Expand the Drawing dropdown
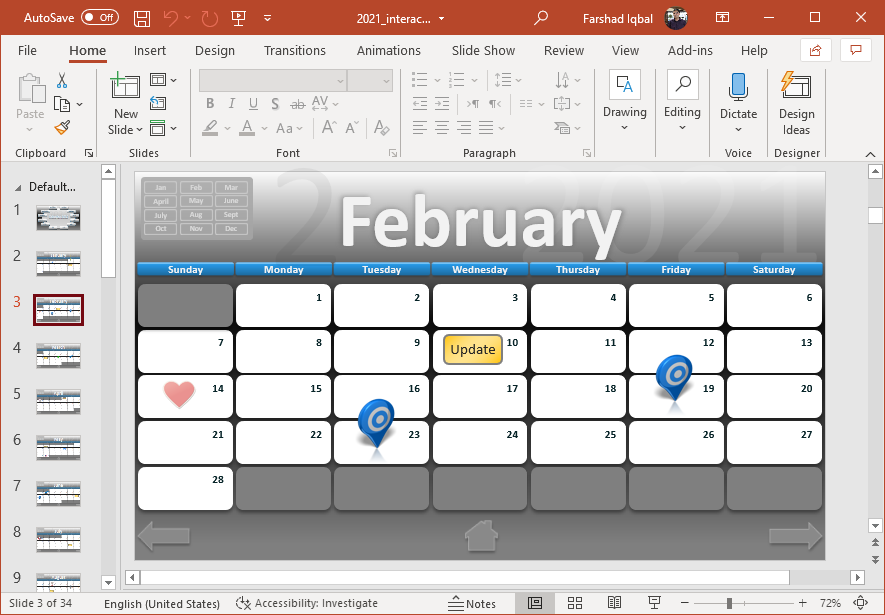 coord(625,127)
